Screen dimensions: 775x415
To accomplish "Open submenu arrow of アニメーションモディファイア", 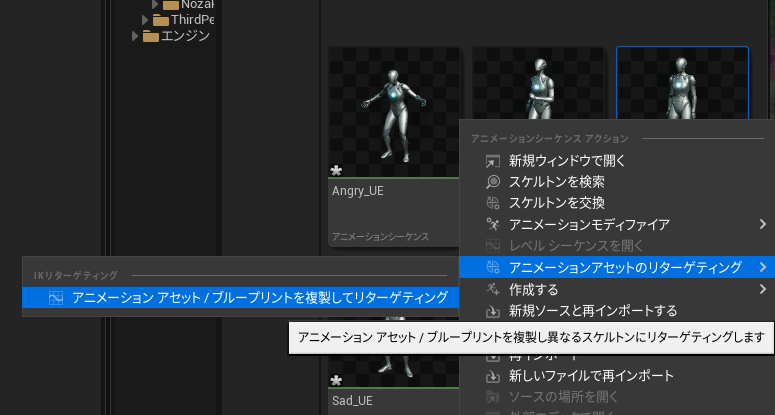I will pos(762,224).
